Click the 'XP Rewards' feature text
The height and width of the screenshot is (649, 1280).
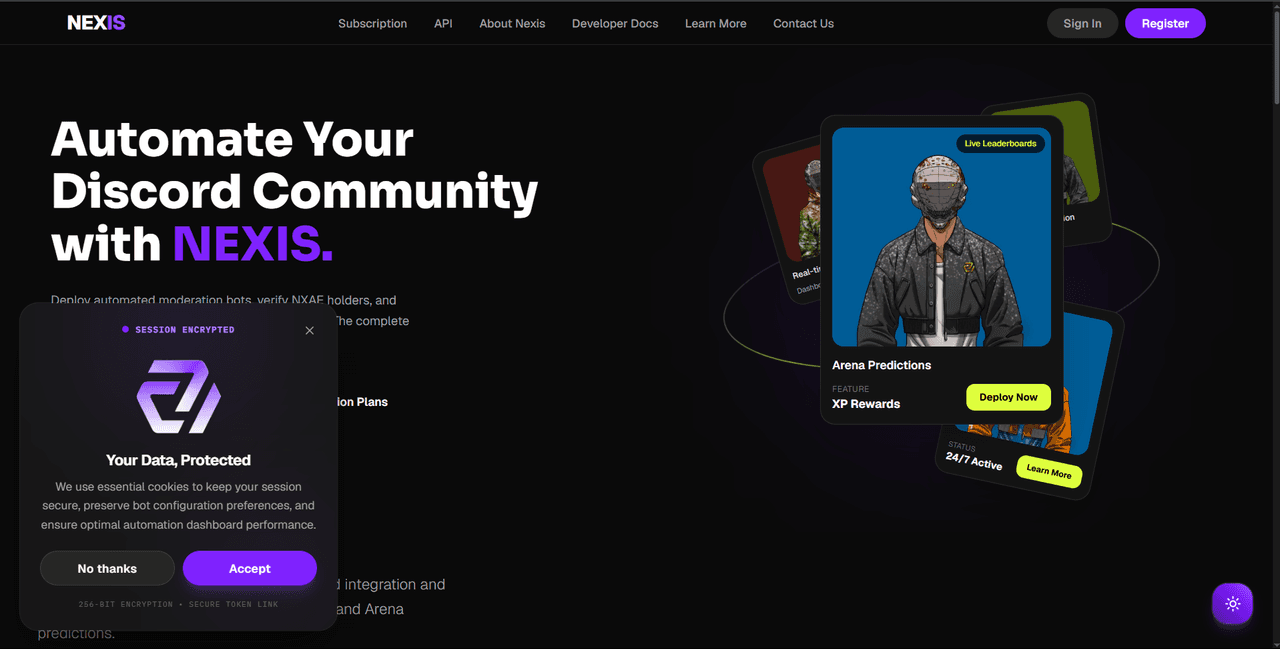coord(866,404)
